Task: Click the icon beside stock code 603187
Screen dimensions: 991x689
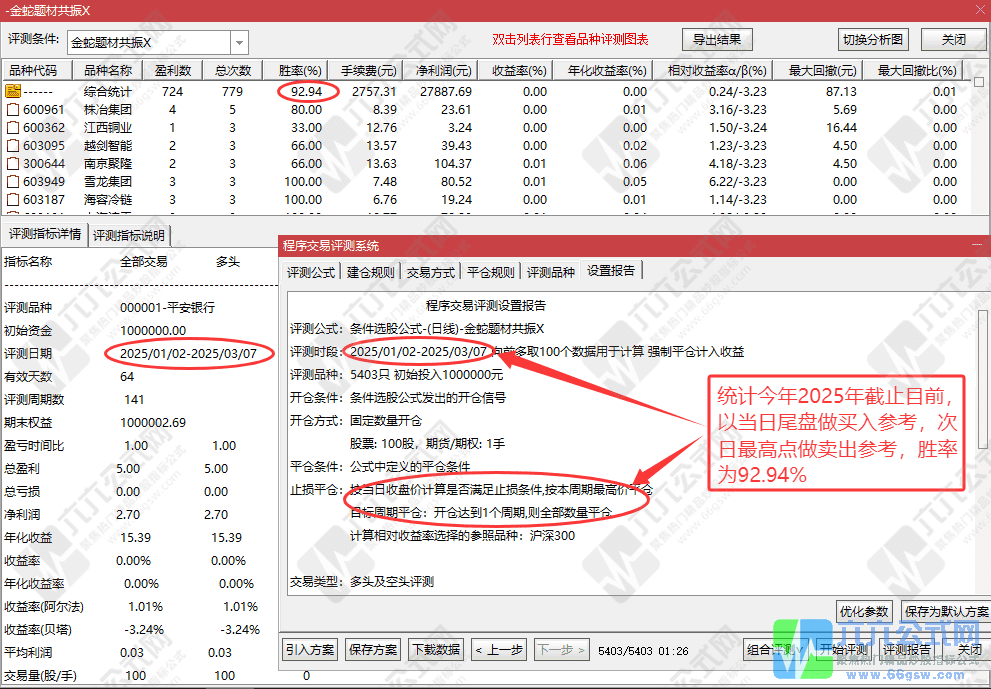Action: (x=13, y=199)
